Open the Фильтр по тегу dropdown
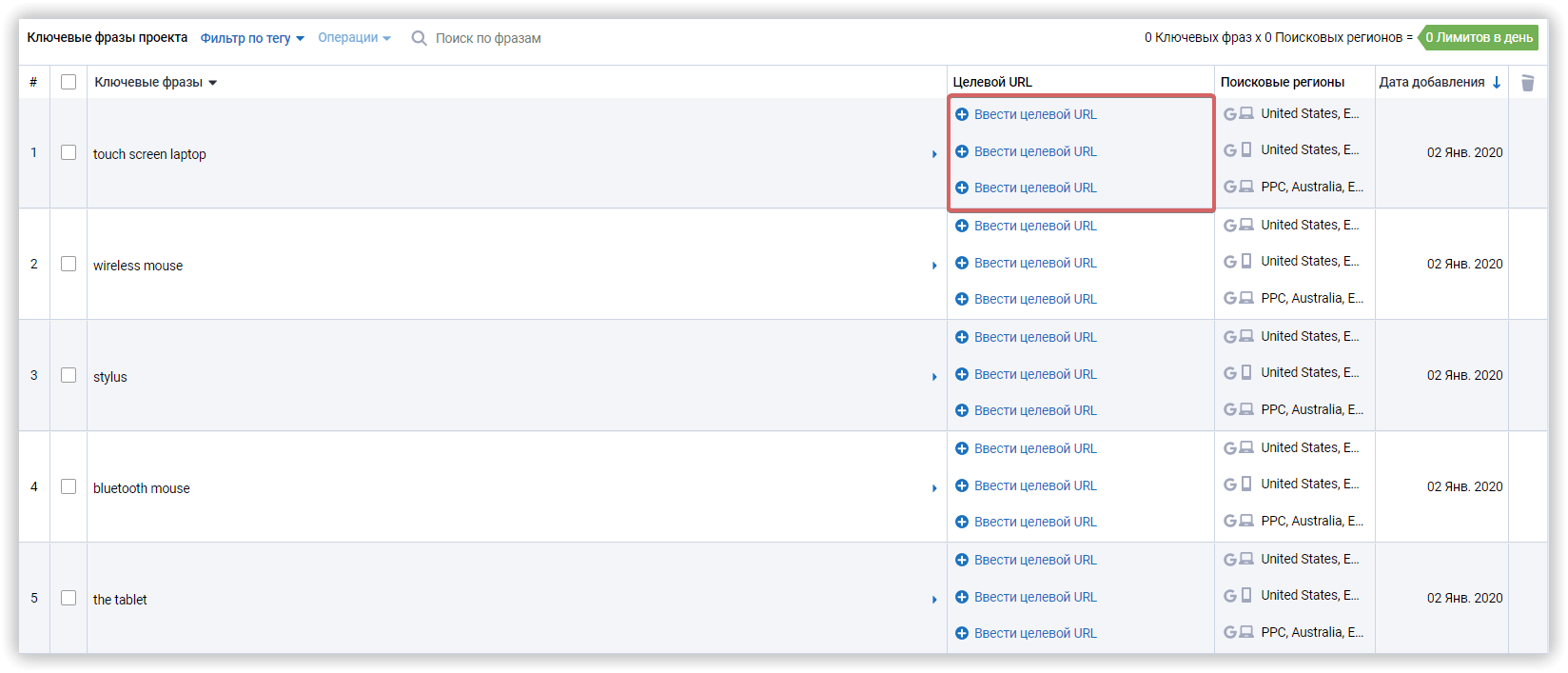The image size is (1568, 673). 252,38
